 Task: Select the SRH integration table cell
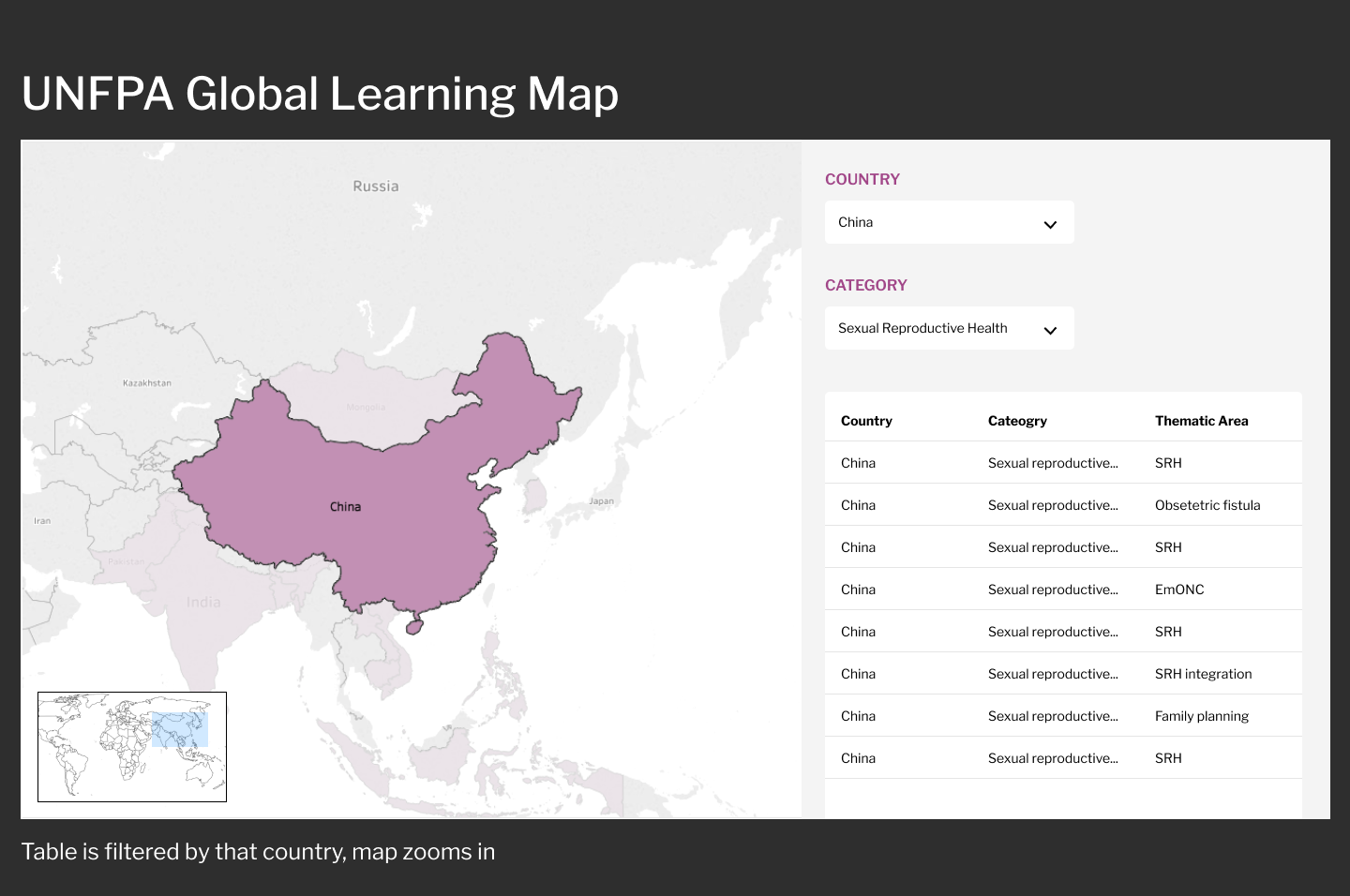coord(1203,674)
